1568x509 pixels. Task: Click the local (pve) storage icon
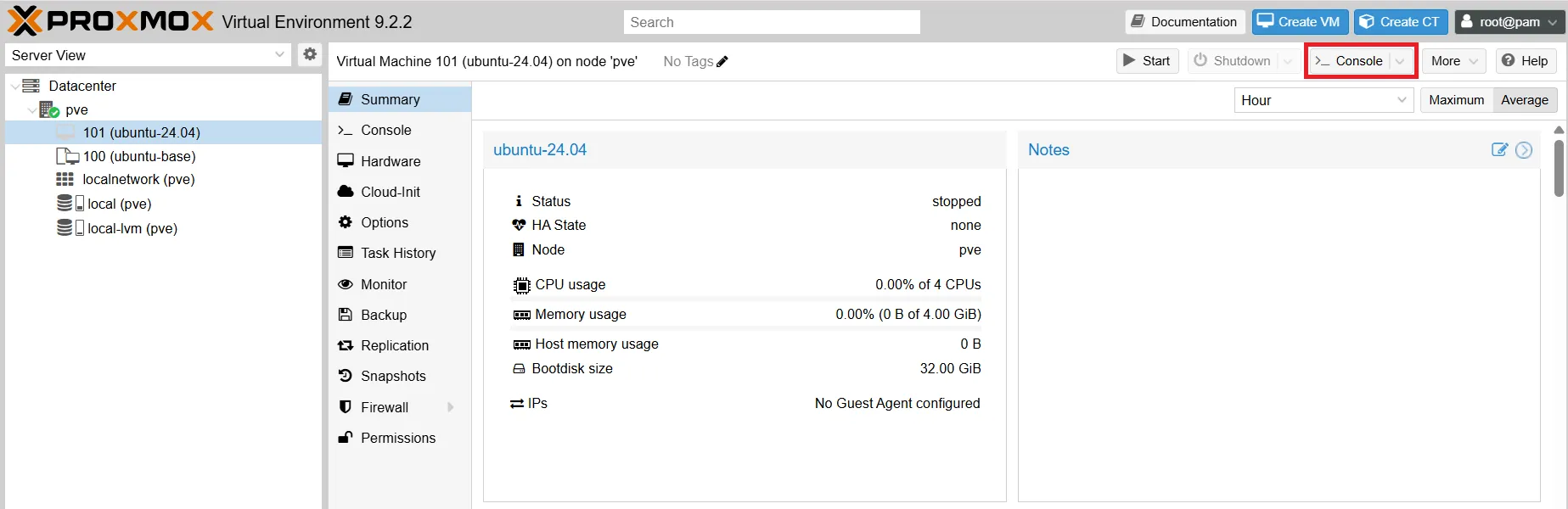click(x=70, y=204)
